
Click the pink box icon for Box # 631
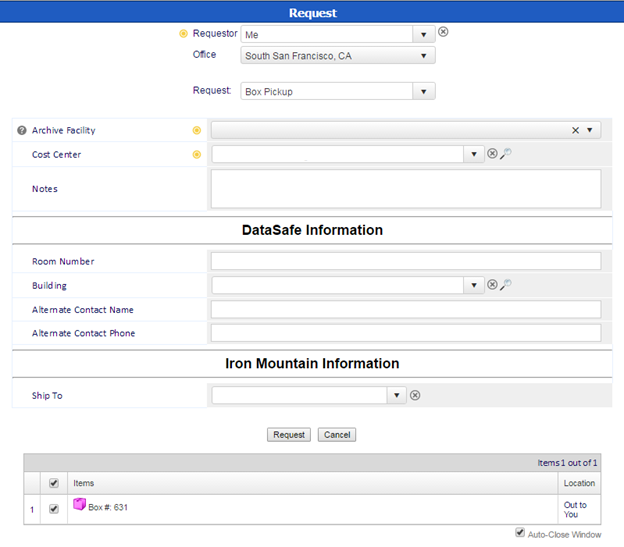[x=79, y=504]
